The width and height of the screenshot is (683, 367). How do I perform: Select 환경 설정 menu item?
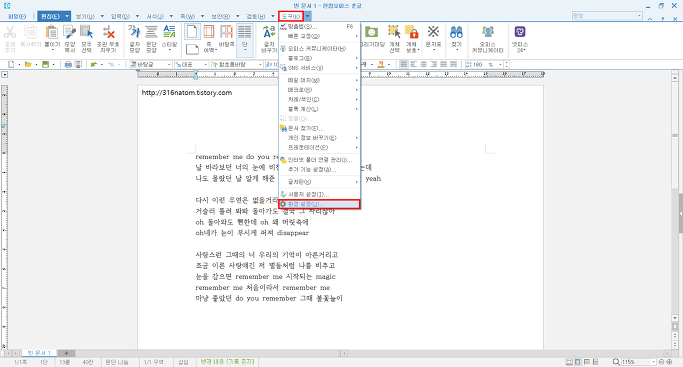tap(319, 204)
